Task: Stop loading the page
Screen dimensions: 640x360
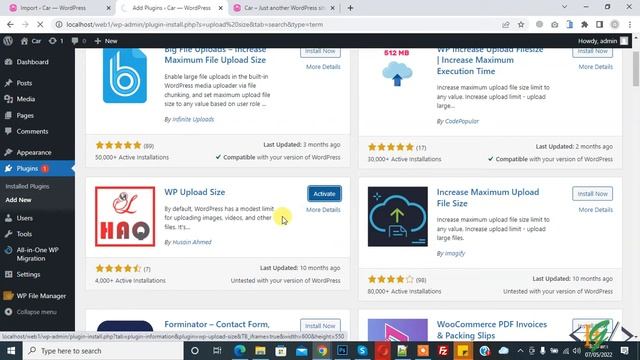Action: pyautogui.click(x=40, y=24)
